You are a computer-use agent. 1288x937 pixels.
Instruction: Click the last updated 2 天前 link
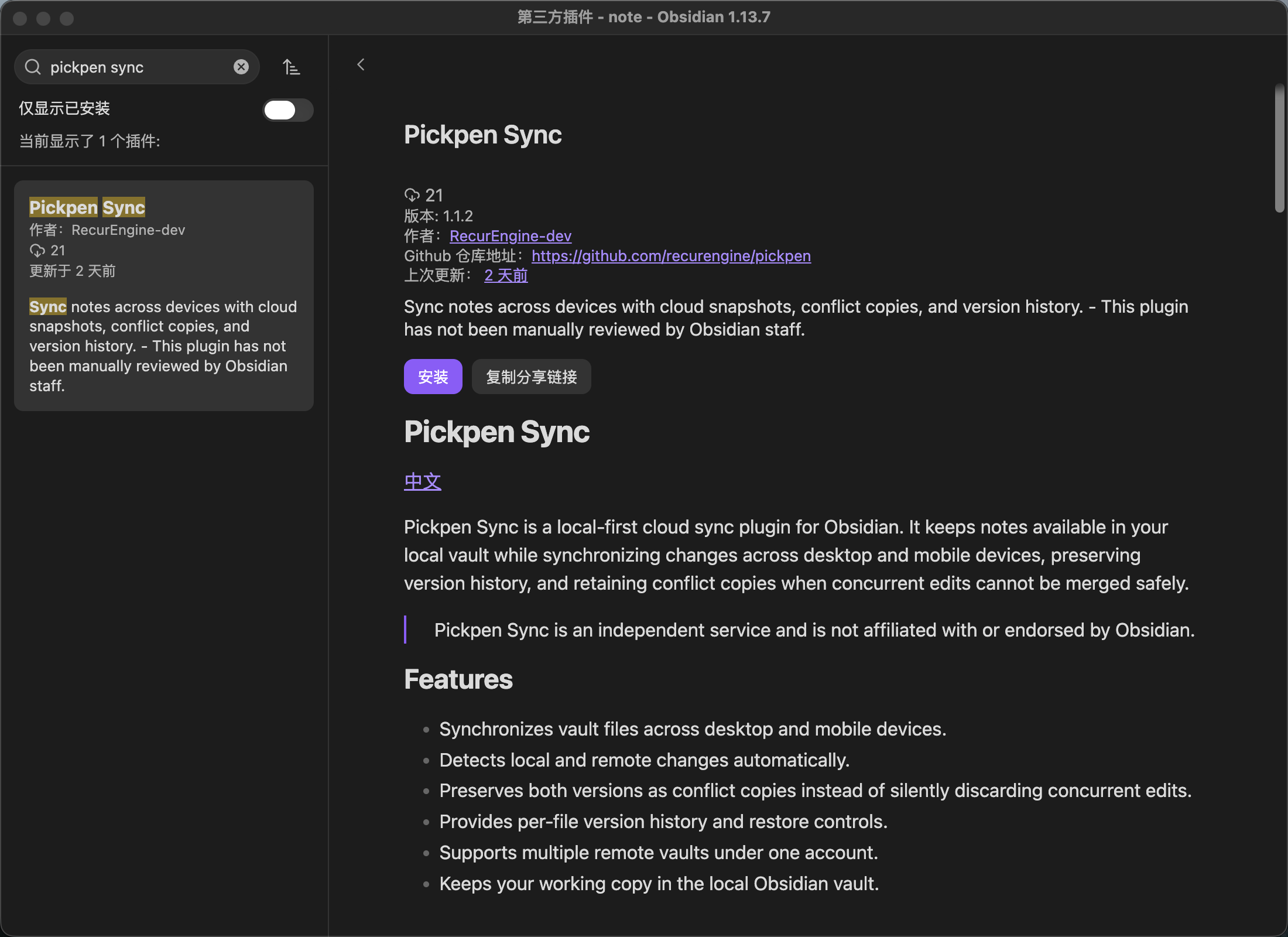pos(506,275)
